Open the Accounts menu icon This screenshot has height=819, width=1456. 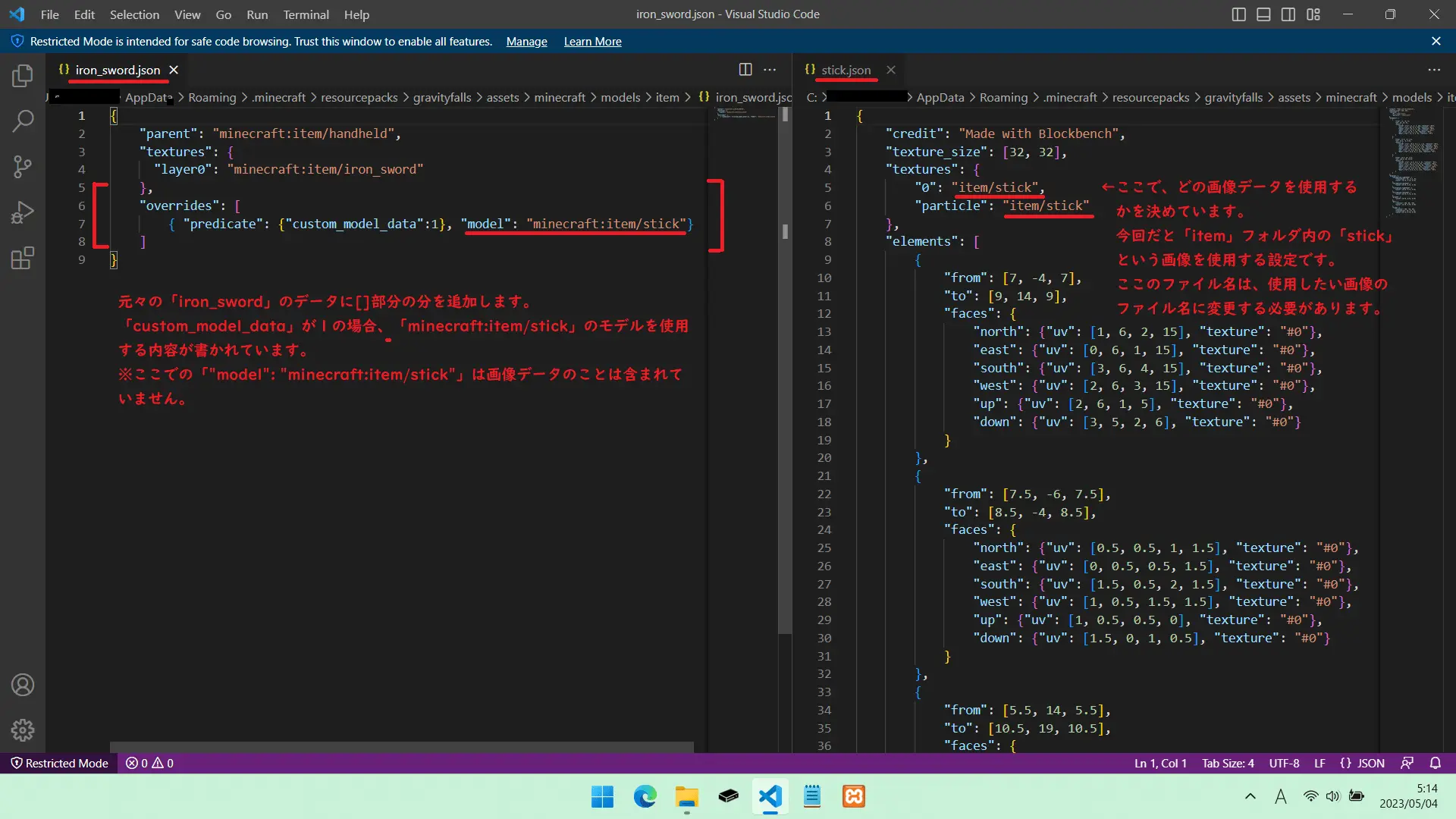(x=23, y=685)
